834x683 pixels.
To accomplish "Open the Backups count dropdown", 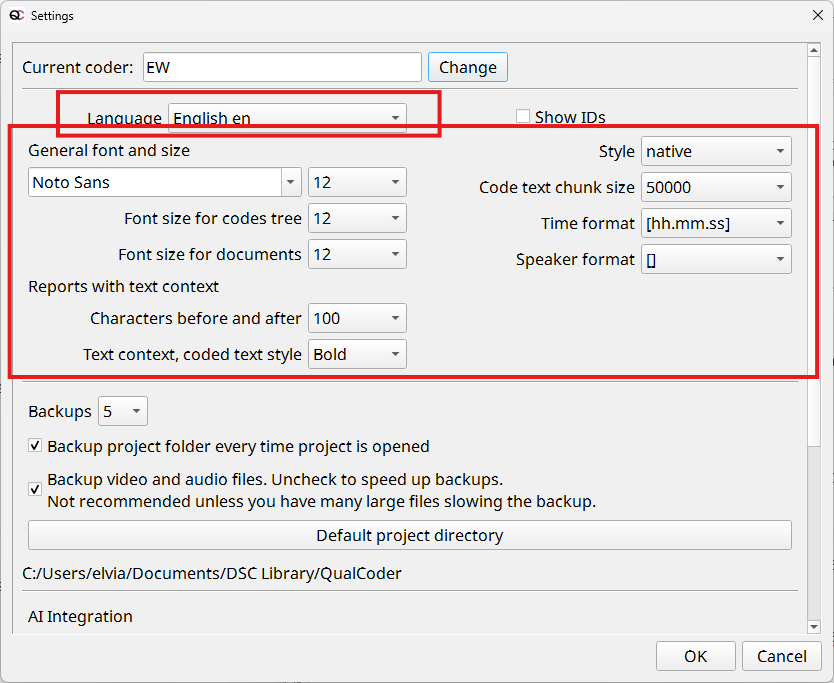I will [123, 411].
